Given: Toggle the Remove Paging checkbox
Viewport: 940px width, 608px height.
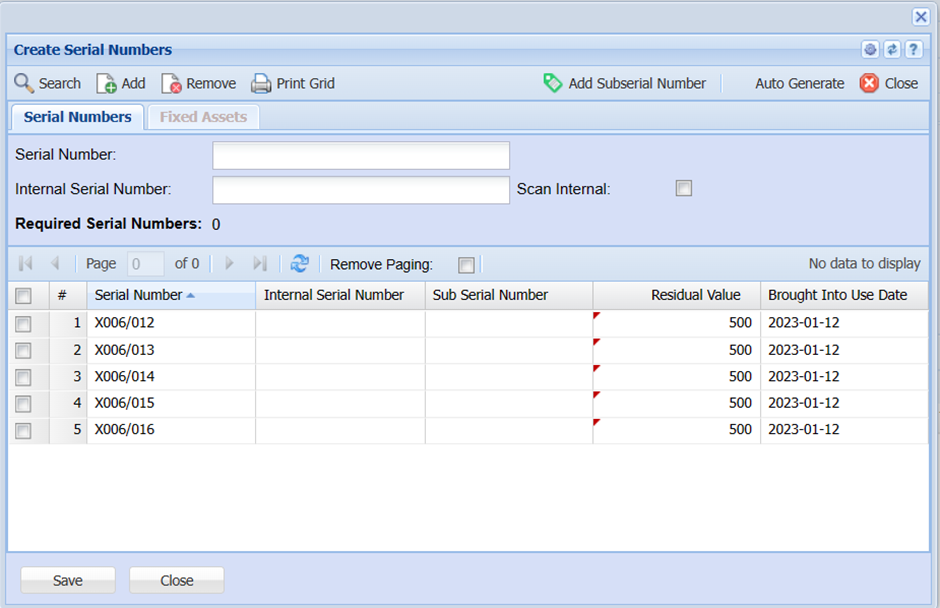Looking at the screenshot, I should click(466, 265).
